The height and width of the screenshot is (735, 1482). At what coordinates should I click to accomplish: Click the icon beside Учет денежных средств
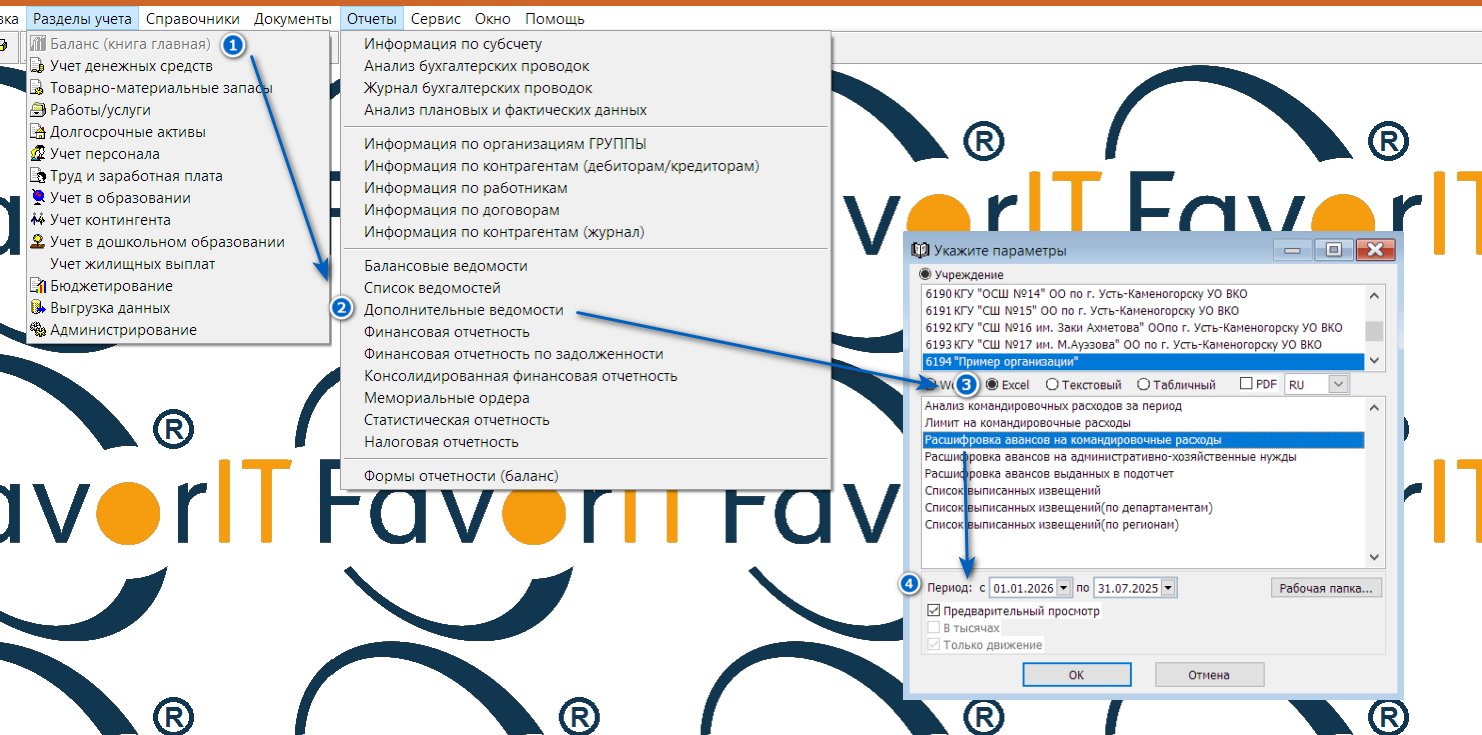pyautogui.click(x=39, y=66)
